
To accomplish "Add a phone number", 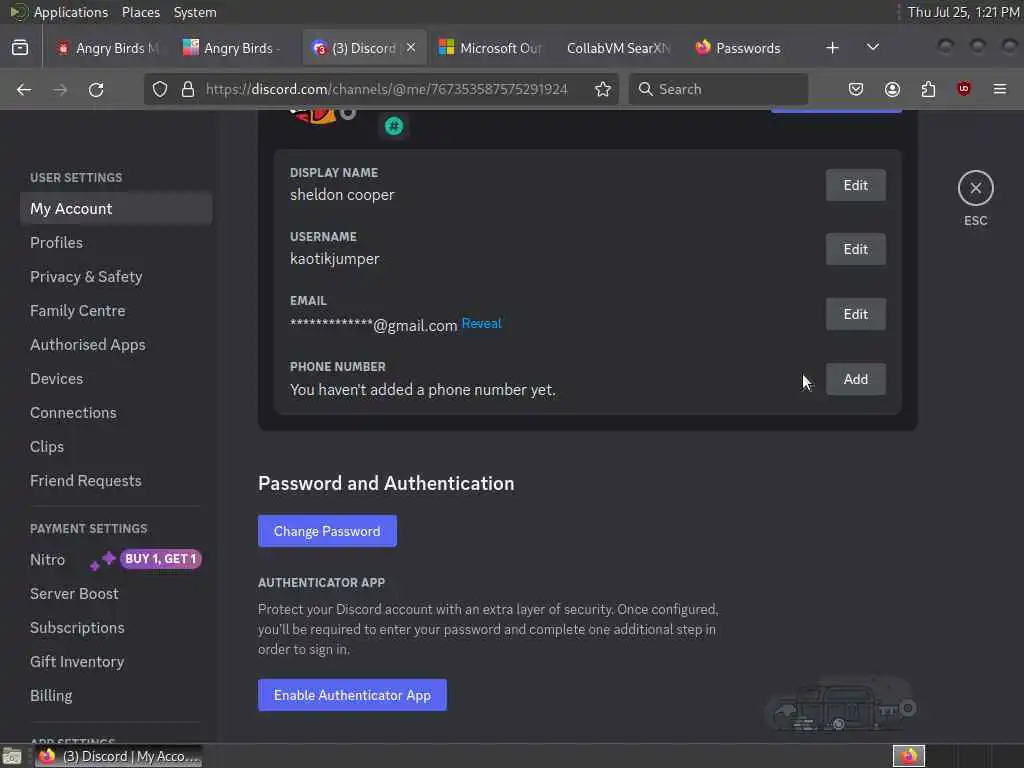I will pyautogui.click(x=856, y=379).
